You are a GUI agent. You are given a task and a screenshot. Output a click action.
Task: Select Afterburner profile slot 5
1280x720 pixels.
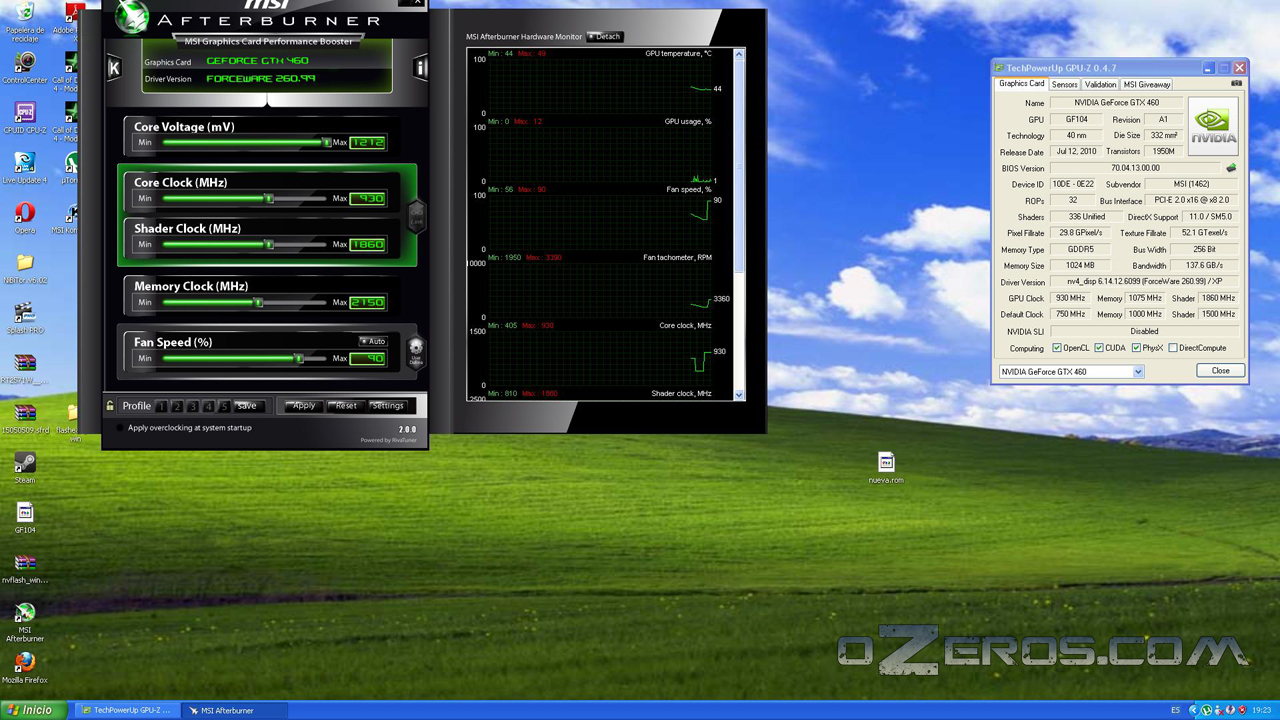pyautogui.click(x=224, y=406)
